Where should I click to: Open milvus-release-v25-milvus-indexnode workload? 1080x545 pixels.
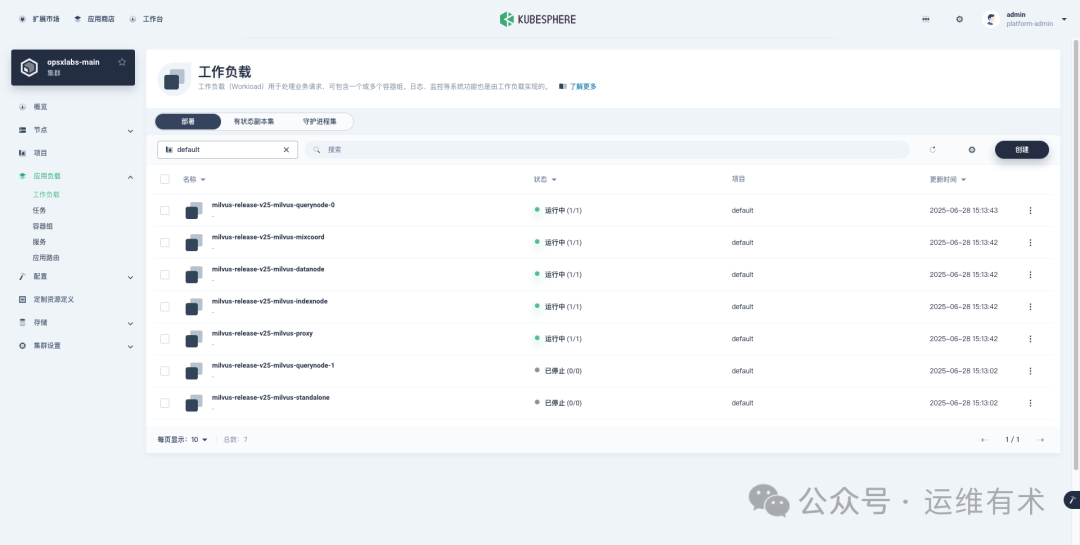coord(269,301)
